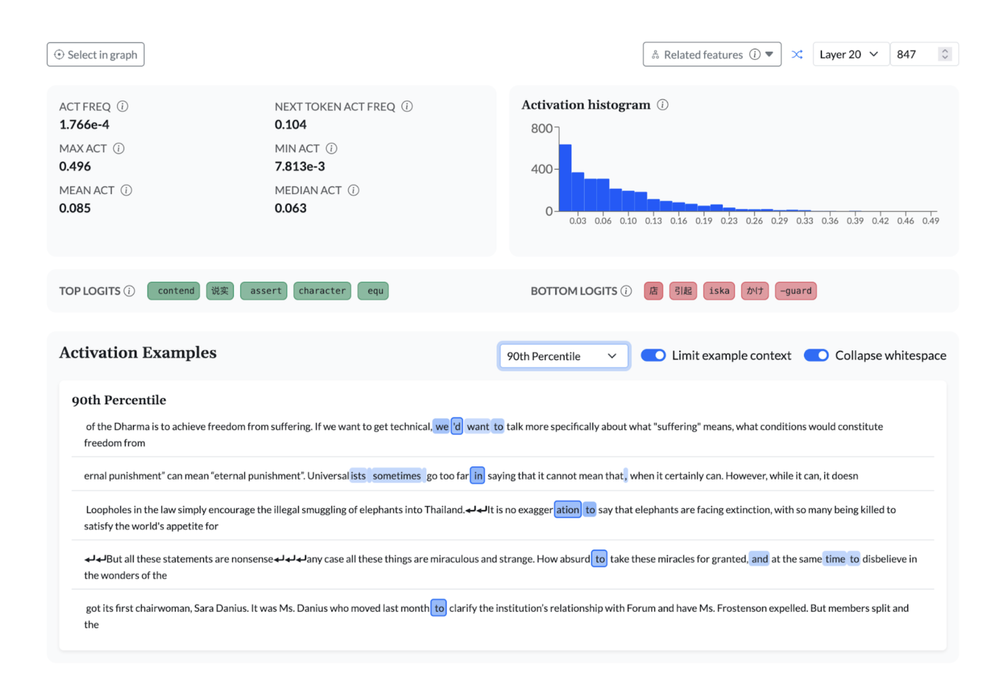Click highlighted 'and' after 'for granted,'
1000x696 pixels.
tap(760, 559)
